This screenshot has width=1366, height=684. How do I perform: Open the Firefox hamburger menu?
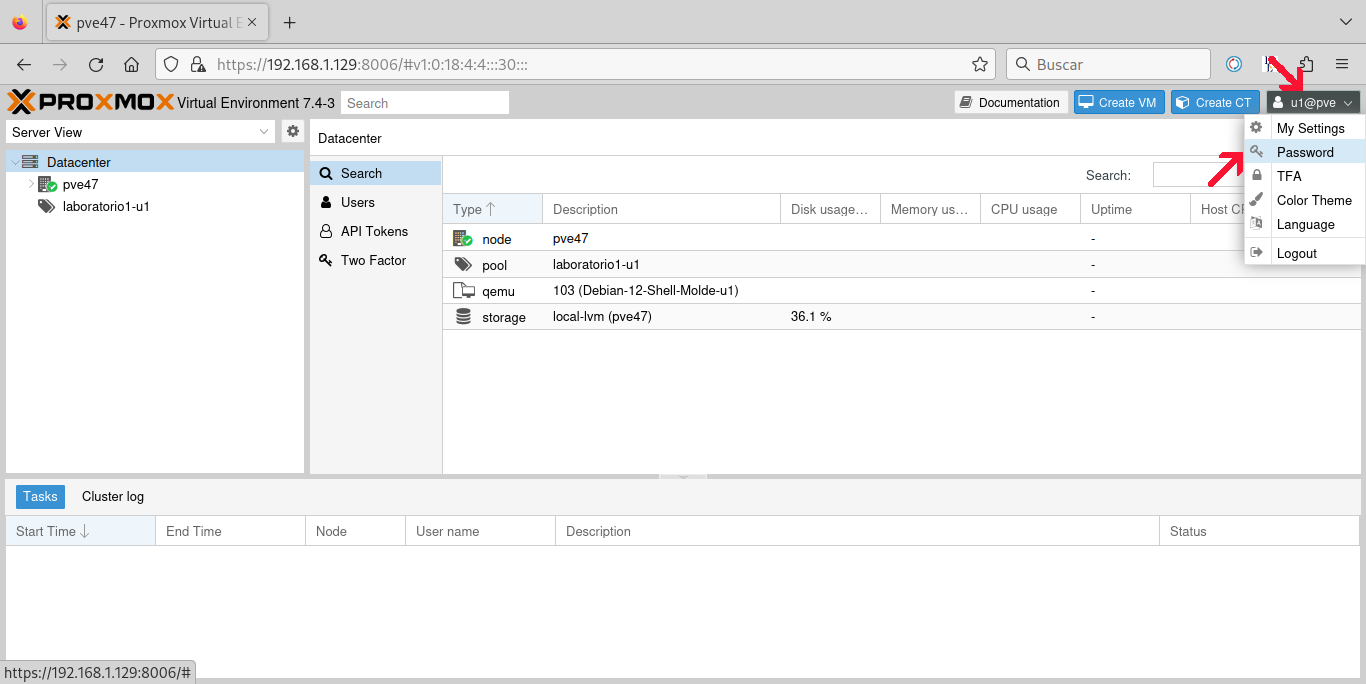point(1342,64)
